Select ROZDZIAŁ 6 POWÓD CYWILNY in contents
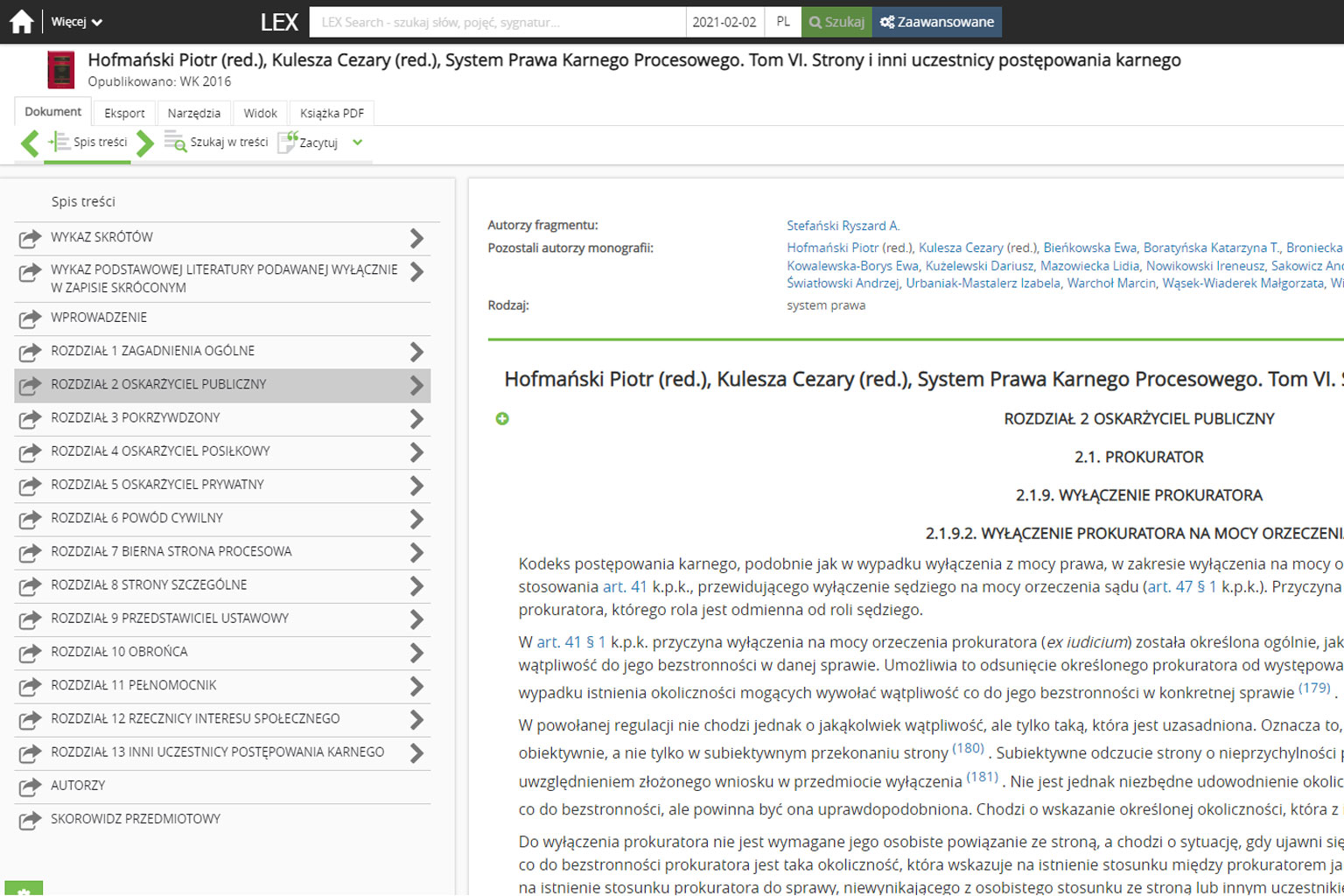This screenshot has width=1344, height=896. click(136, 518)
